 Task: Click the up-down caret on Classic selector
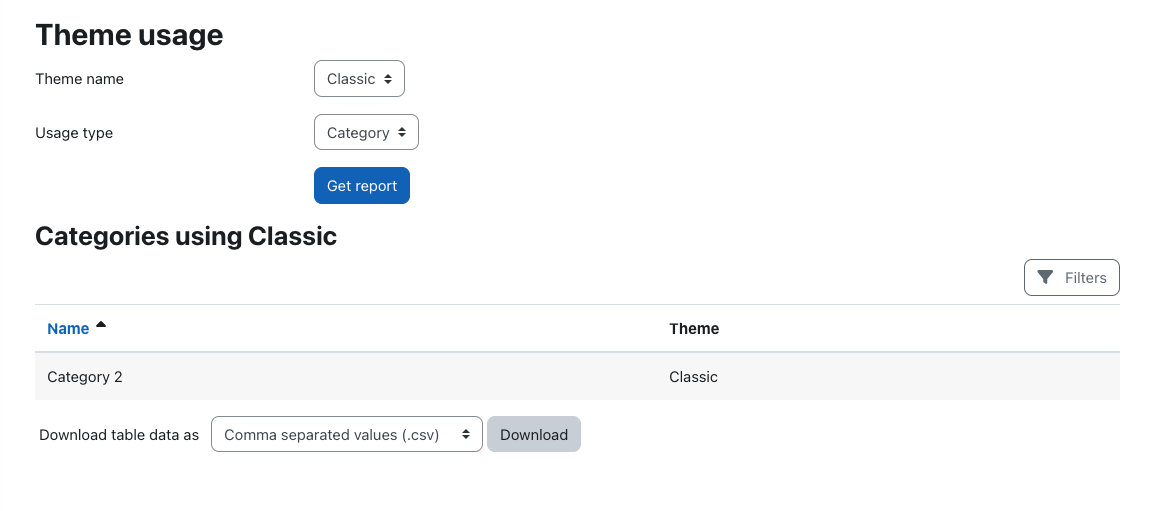[388, 79]
